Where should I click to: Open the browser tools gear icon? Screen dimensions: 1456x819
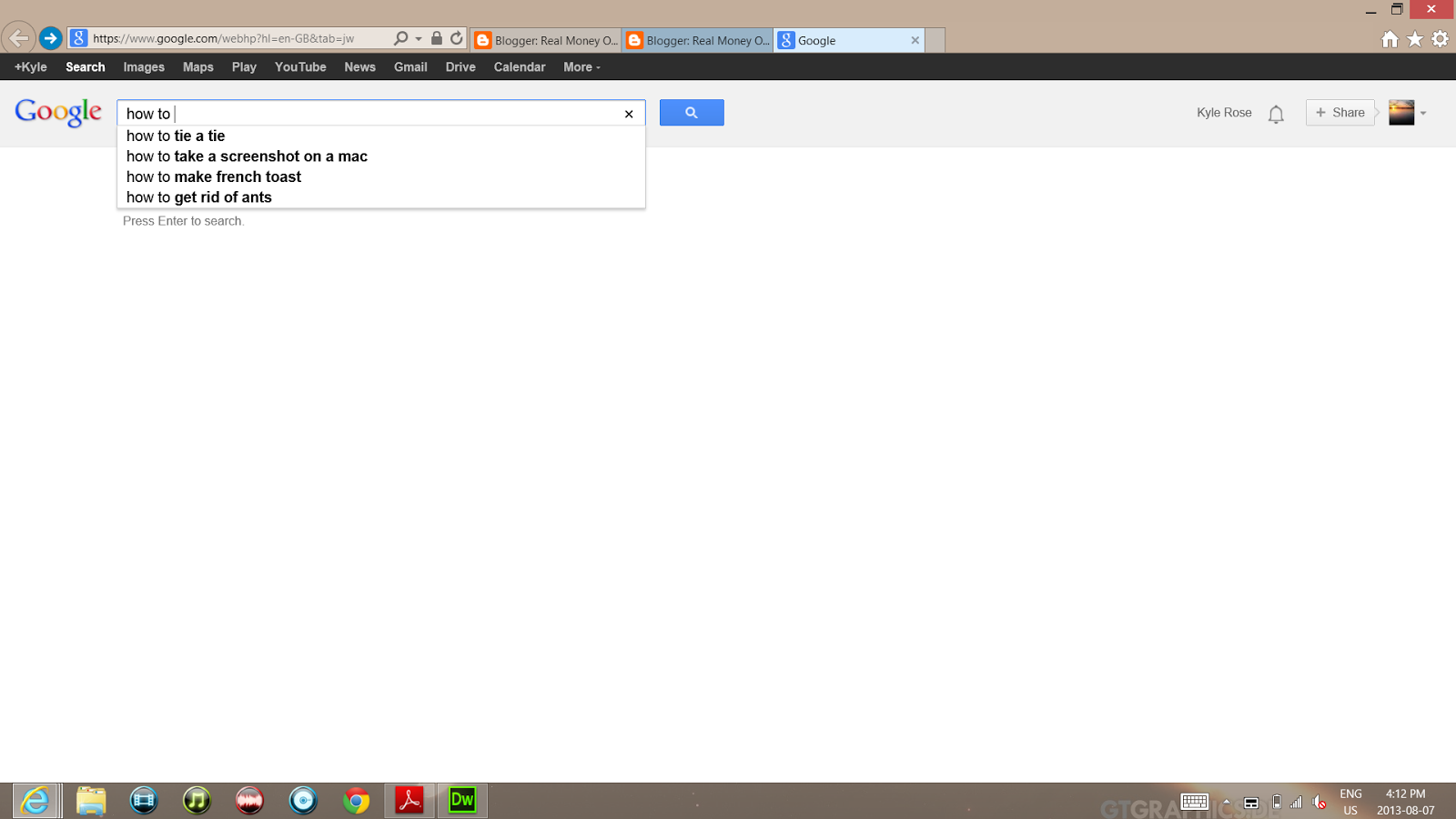[1440, 39]
